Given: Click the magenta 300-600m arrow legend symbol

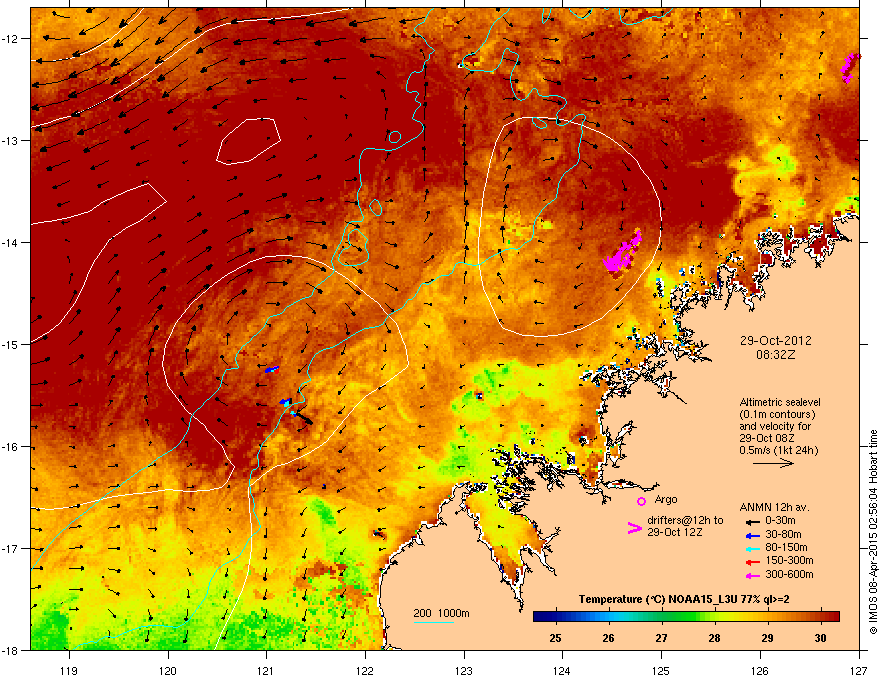Looking at the screenshot, I should [752, 575].
